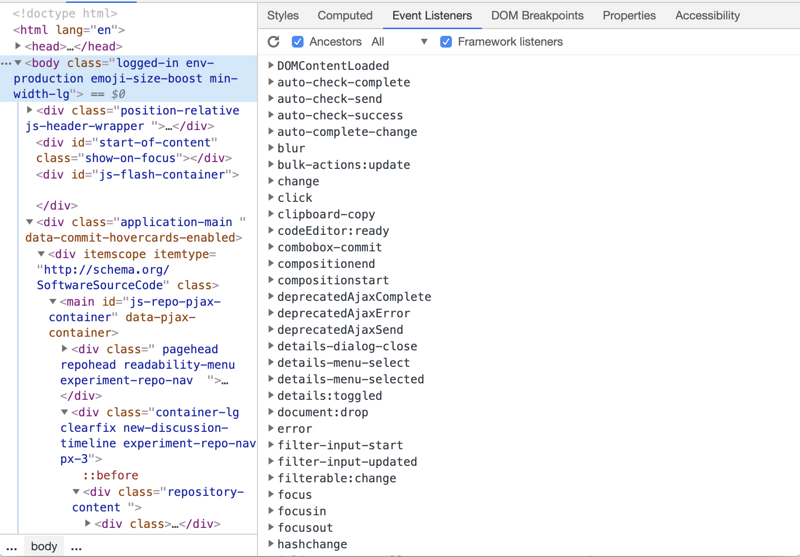This screenshot has width=800, height=557.
Task: Expand the hashchange event listener
Action: (x=272, y=544)
